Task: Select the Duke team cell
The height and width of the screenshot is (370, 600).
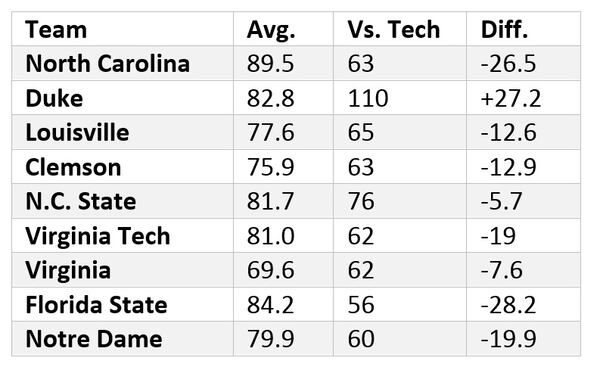Action: (122, 98)
